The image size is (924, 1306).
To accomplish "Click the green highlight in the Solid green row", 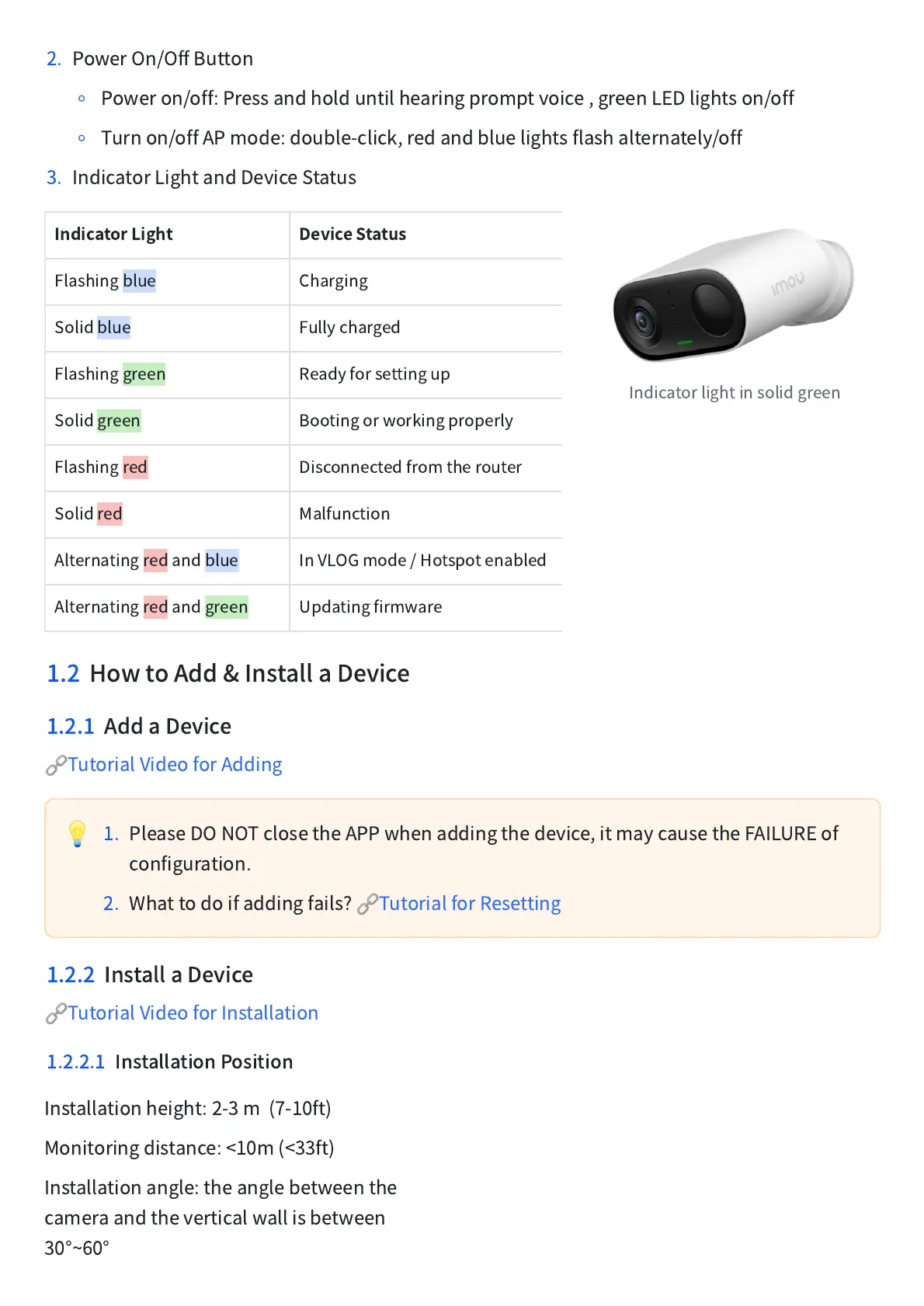I will [119, 421].
